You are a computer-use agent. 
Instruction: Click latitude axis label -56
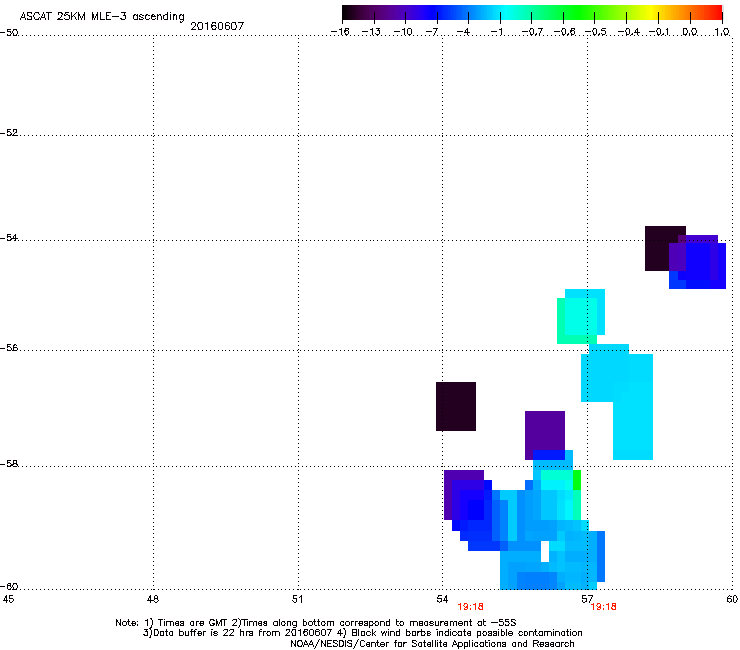pyautogui.click(x=9, y=347)
